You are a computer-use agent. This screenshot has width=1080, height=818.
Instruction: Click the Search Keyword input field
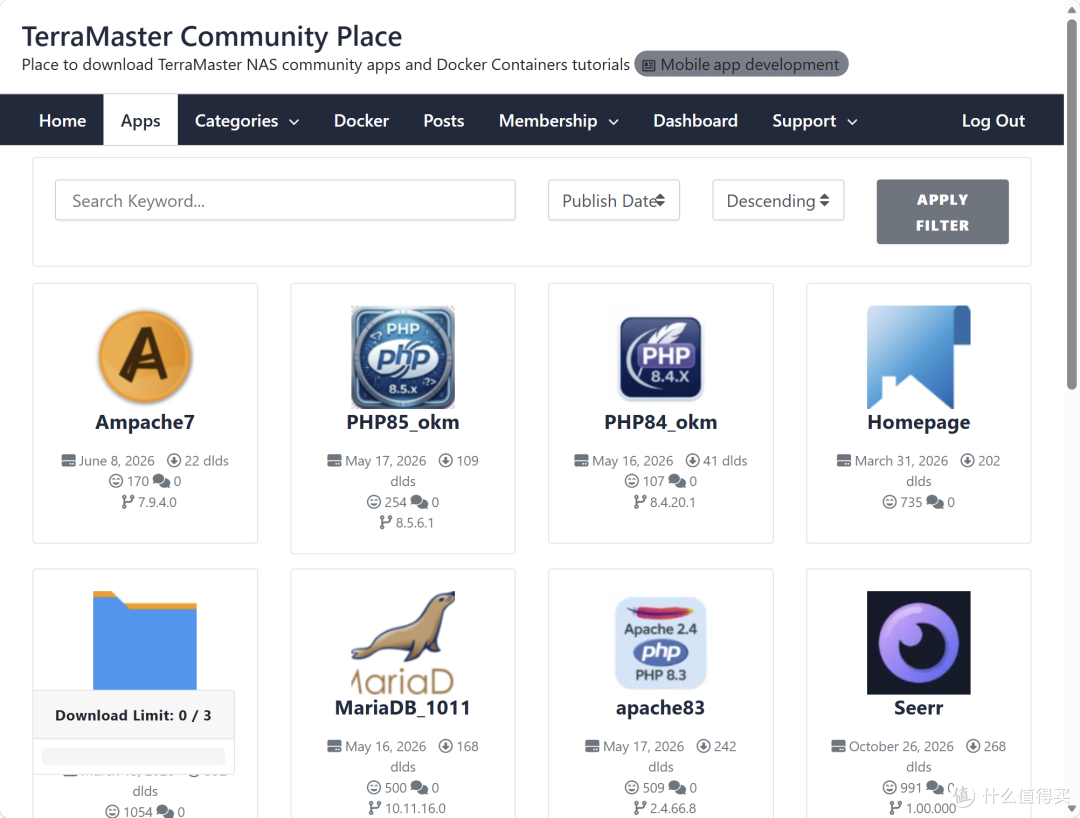285,200
